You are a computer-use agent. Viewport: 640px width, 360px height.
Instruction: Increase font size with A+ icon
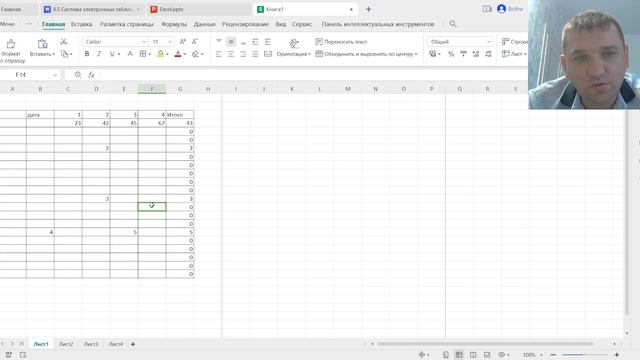[x=182, y=42]
